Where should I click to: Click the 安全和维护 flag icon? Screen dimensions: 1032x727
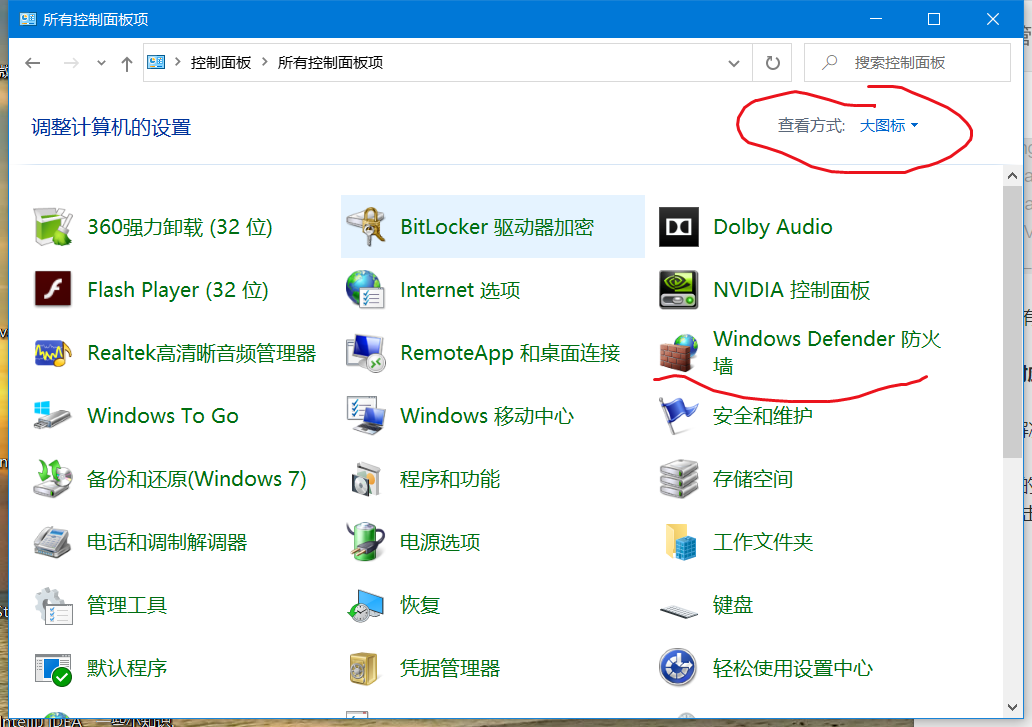click(x=679, y=416)
